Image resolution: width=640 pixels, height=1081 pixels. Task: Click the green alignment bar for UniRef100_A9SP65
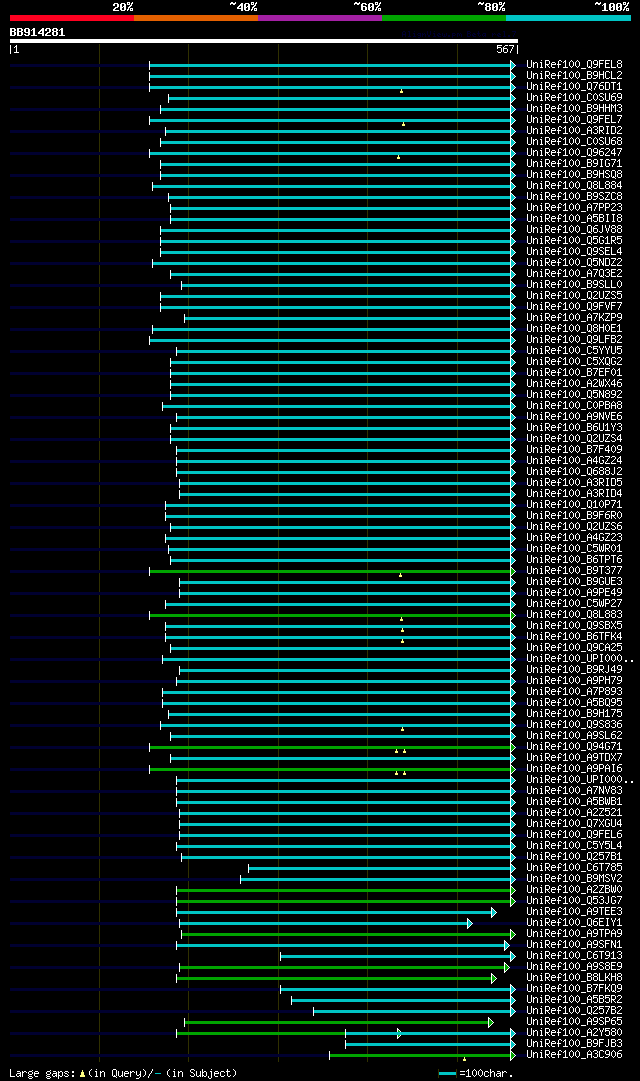point(337,1023)
